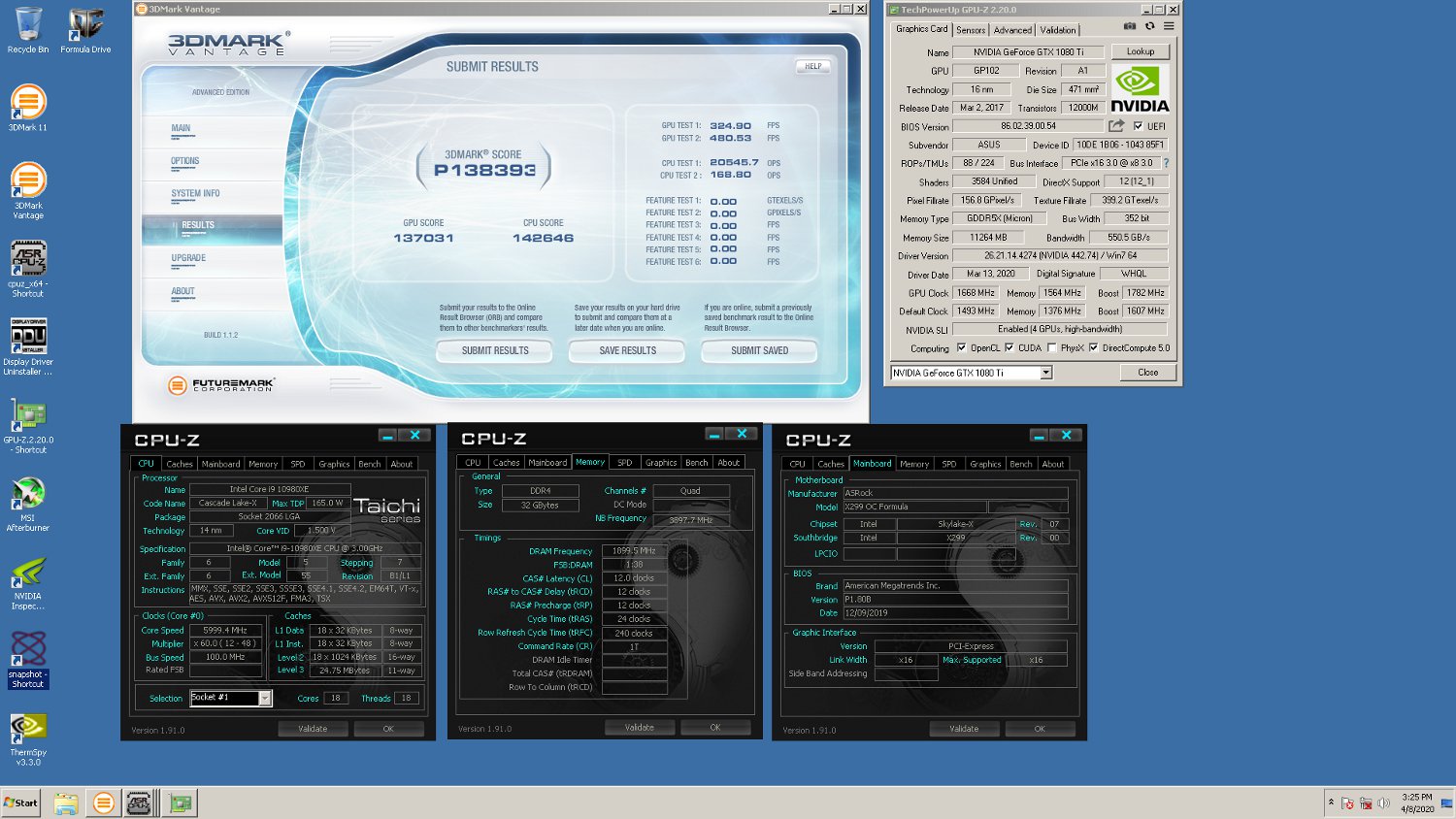The height and width of the screenshot is (819, 1456).
Task: Click the volume icon in system tray
Action: (x=1383, y=803)
